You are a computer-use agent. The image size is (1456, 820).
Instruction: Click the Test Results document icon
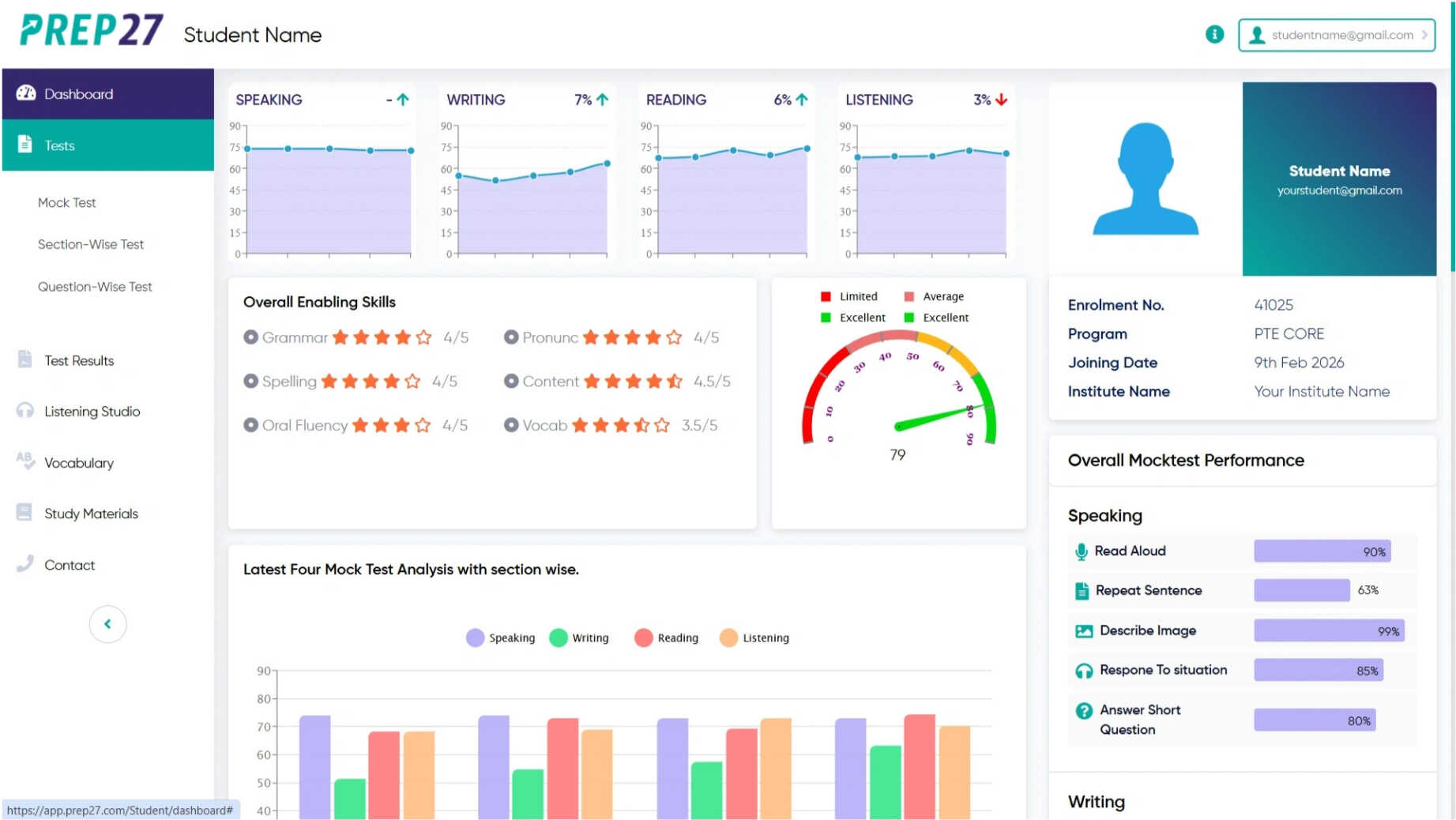pos(24,359)
